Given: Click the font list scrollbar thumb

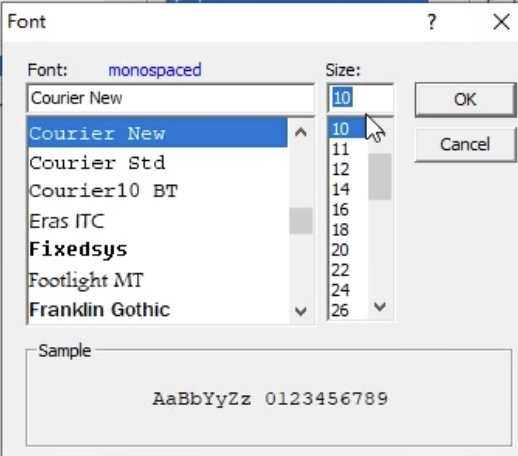Looking at the screenshot, I should (x=301, y=221).
